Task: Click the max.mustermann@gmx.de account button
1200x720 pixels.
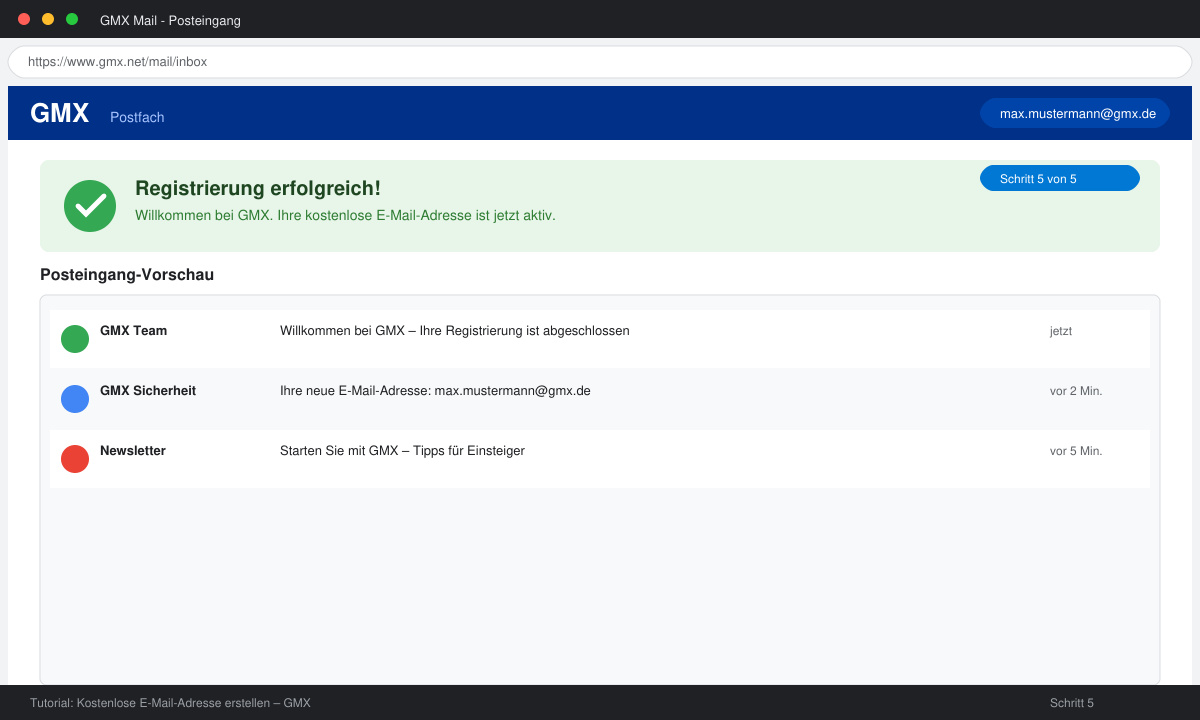Action: 1075,113
